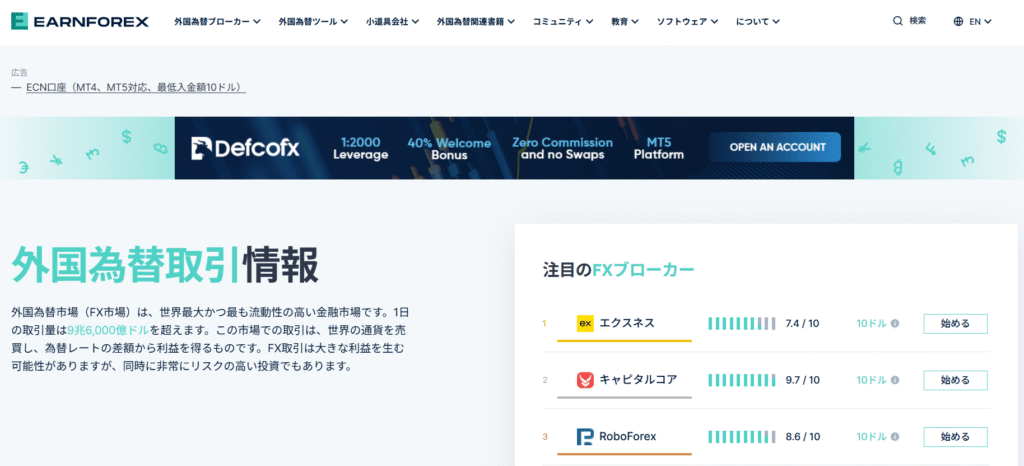This screenshot has height=466, width=1024.
Task: Click the info icon in the キャピタルコア row
Action: tap(895, 380)
